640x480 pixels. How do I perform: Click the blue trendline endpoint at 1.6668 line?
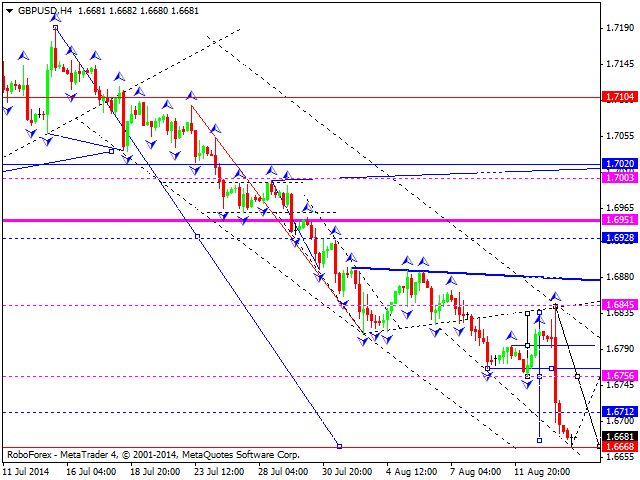pyautogui.click(x=340, y=446)
